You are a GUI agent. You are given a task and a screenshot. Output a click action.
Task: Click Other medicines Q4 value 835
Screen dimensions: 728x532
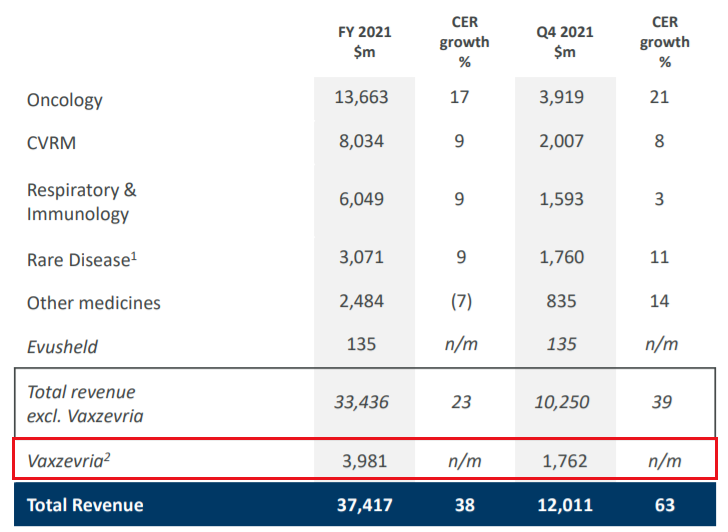(x=561, y=301)
